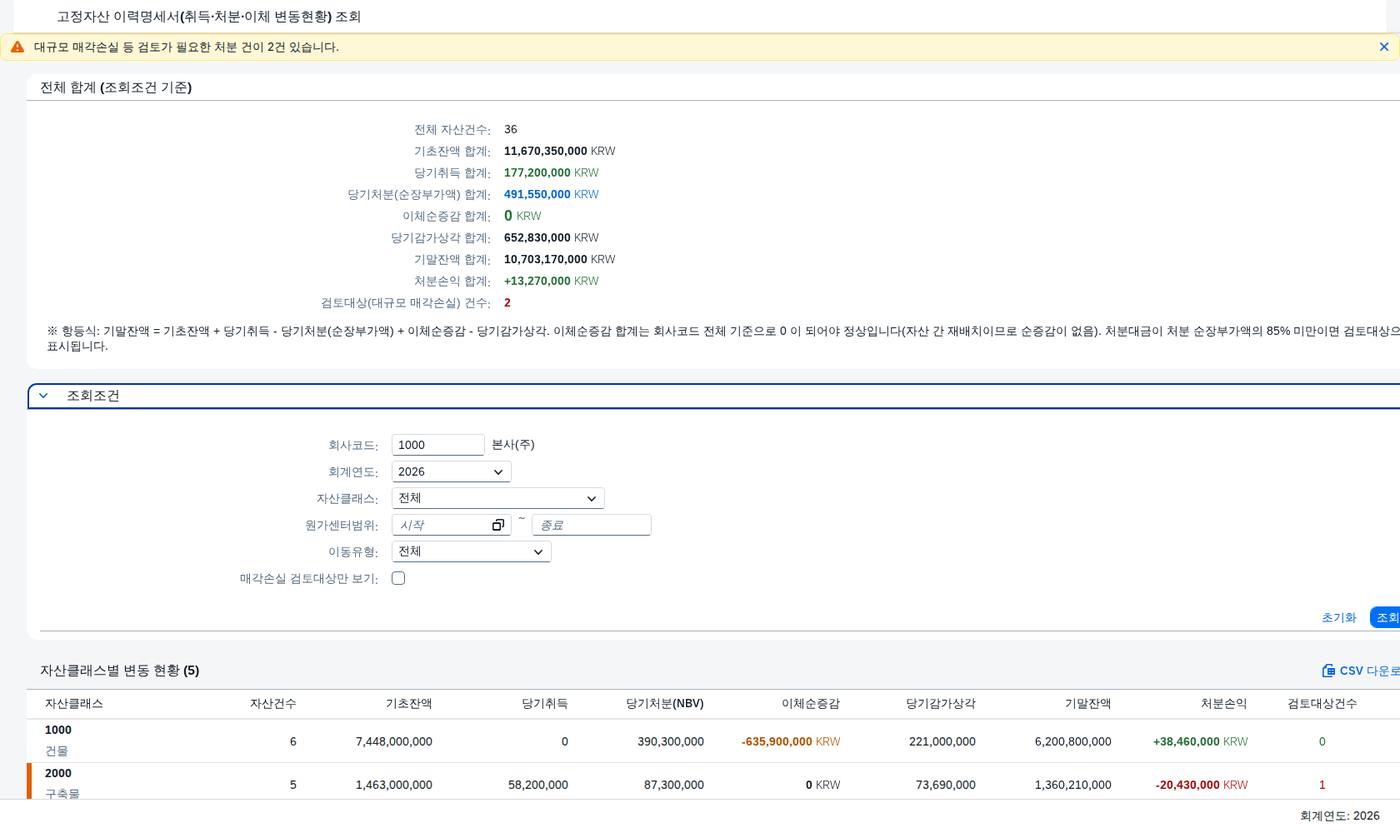Click the 당기취득 column header
This screenshot has height=833, width=1400.
(x=544, y=704)
